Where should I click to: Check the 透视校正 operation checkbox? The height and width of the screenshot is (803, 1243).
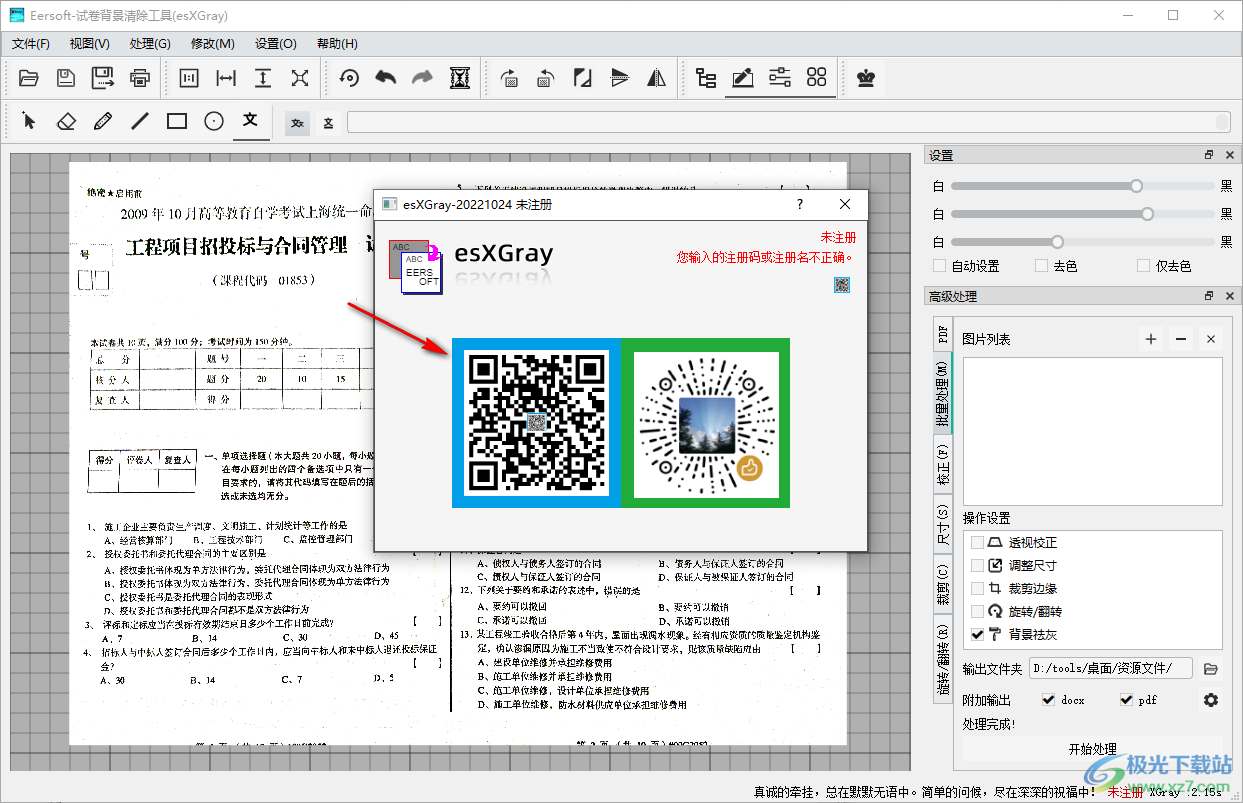pyautogui.click(x=977, y=542)
